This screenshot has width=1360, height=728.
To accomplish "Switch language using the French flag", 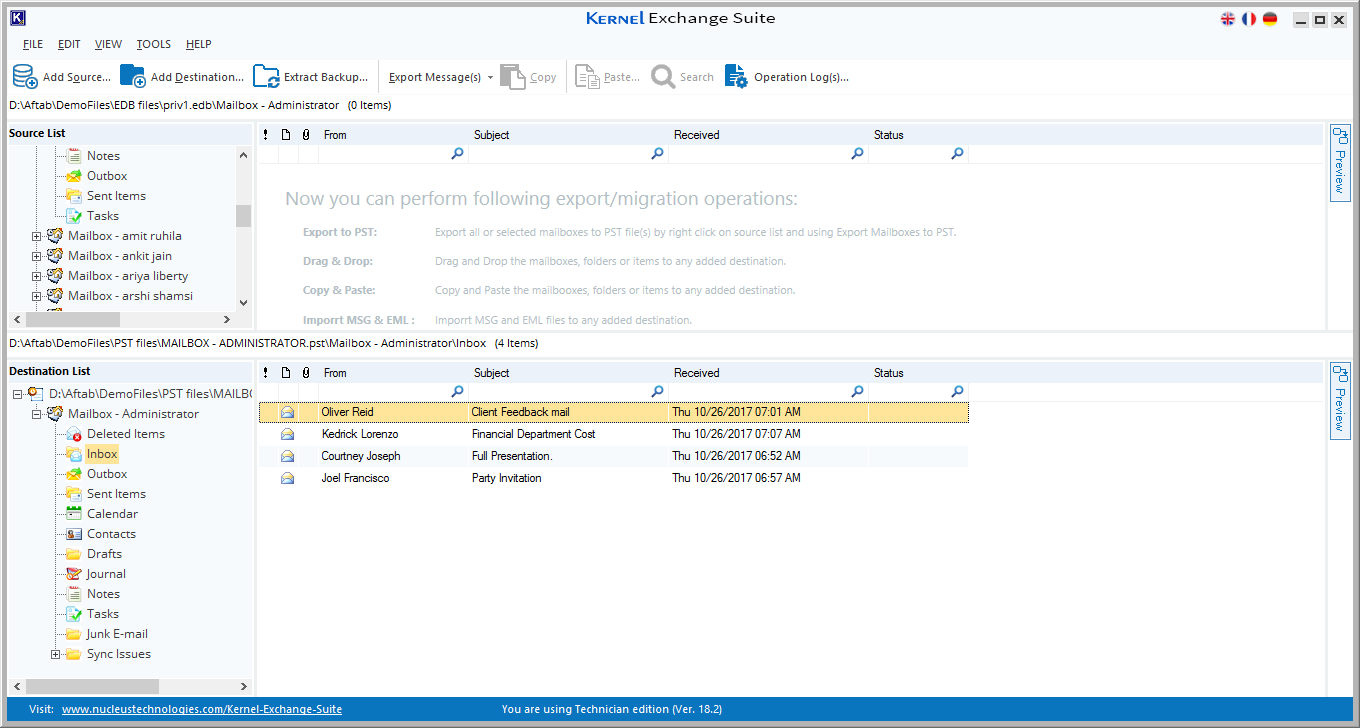I will pos(1249,19).
